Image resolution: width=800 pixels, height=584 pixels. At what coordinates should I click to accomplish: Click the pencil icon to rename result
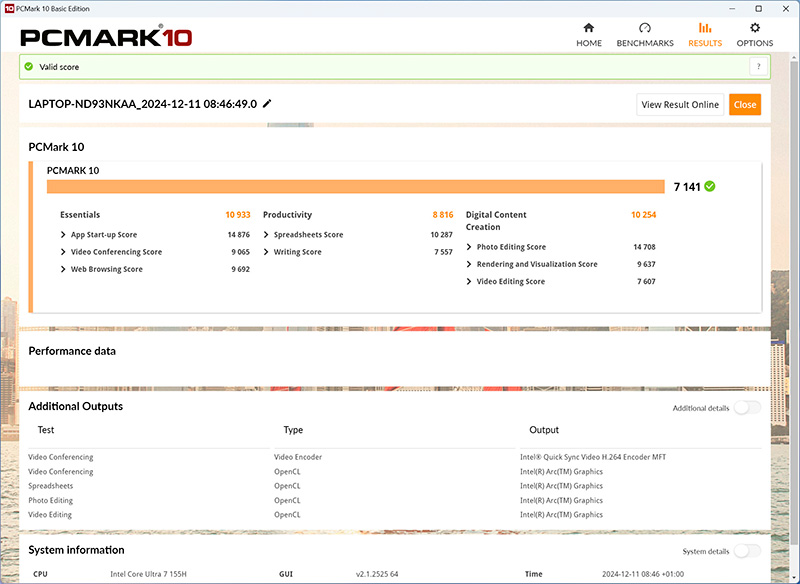click(267, 104)
